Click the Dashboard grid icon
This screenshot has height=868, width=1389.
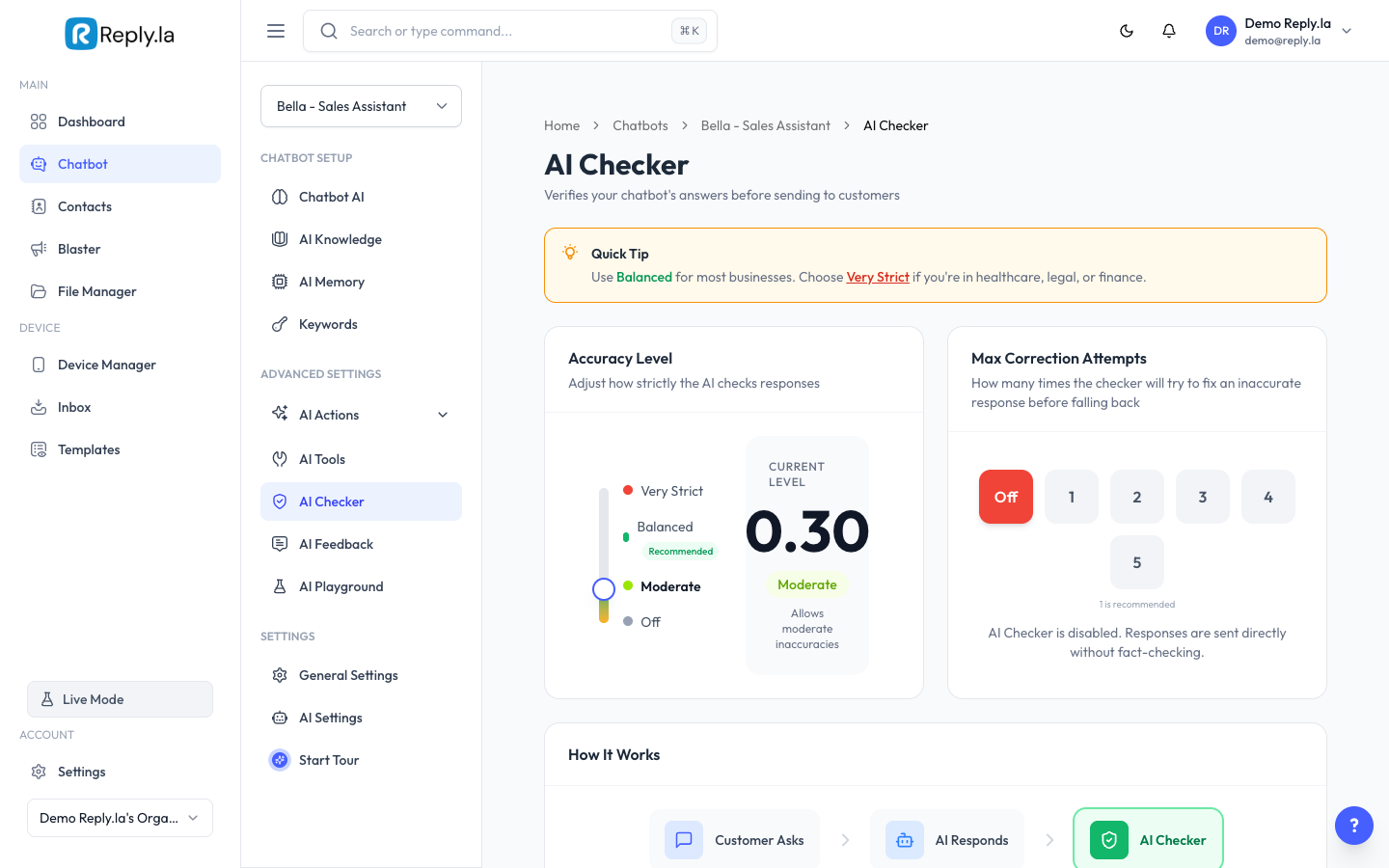click(x=39, y=122)
